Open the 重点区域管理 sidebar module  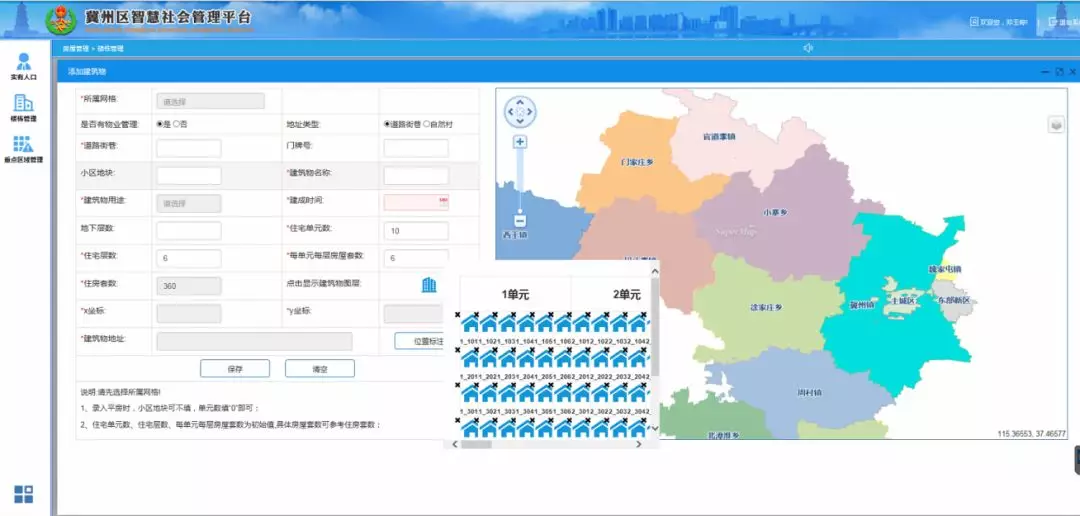click(23, 149)
